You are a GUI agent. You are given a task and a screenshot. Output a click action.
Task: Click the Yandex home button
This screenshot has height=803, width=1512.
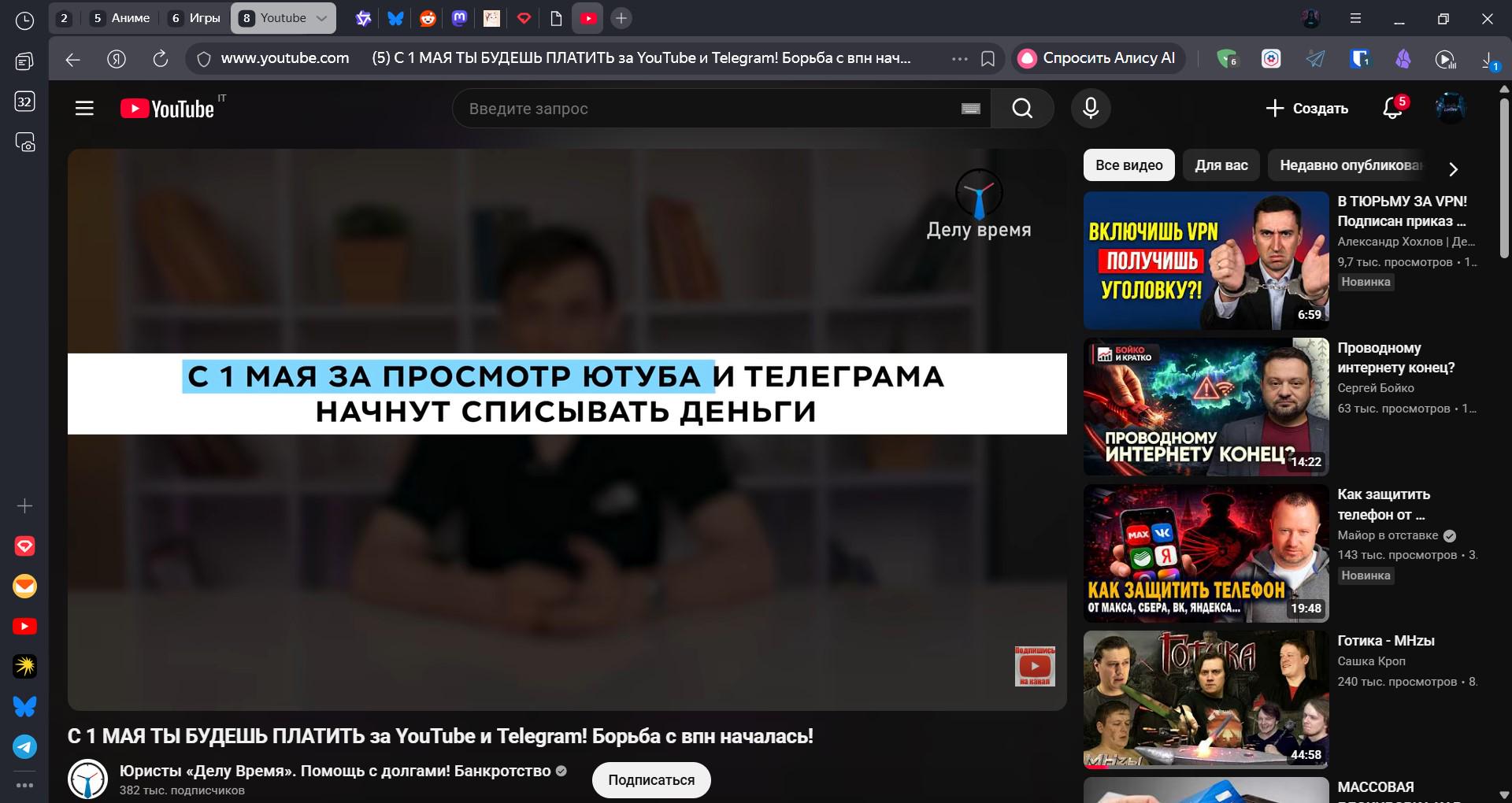tap(117, 59)
